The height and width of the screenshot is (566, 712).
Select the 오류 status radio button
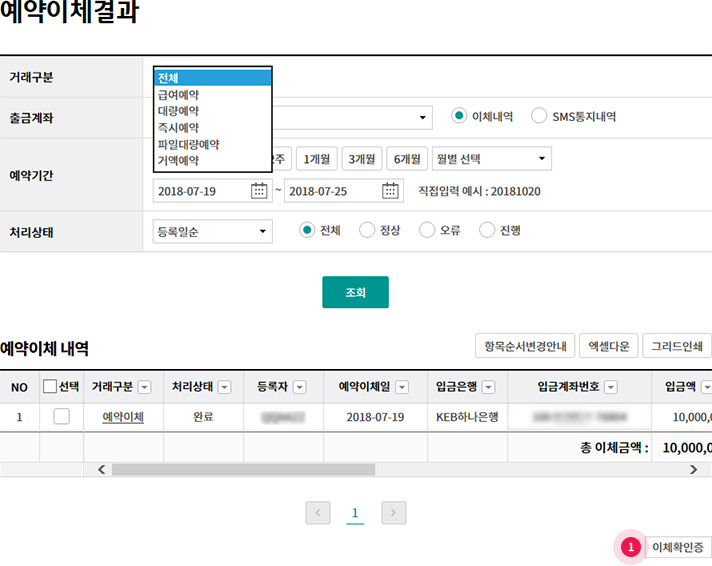pyautogui.click(x=427, y=230)
